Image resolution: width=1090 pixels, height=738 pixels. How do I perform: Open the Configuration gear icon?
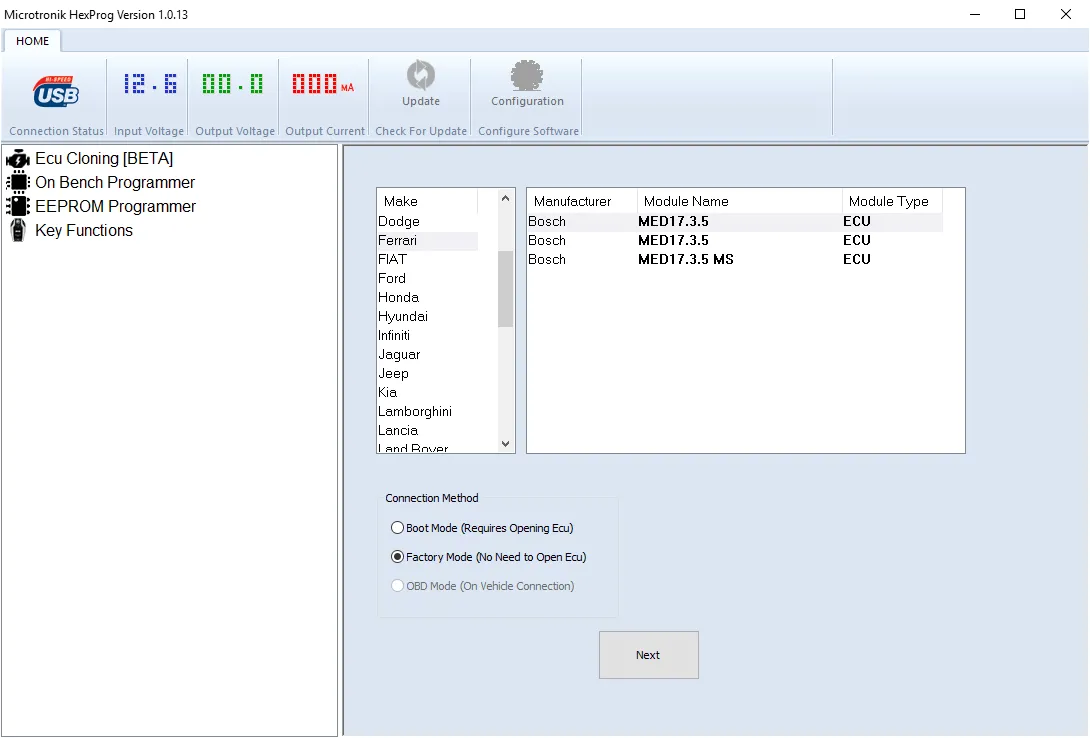coord(527,75)
